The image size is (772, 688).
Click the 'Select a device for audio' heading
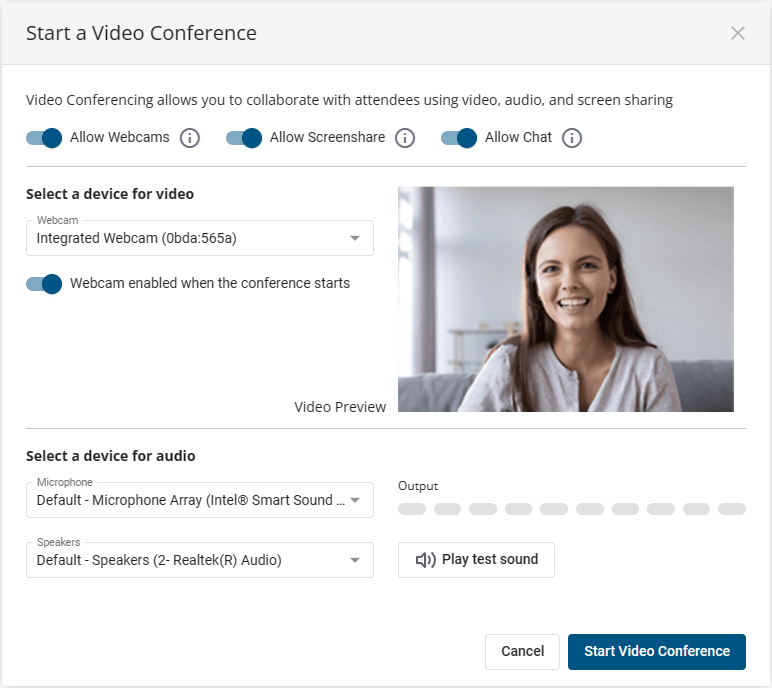(x=111, y=456)
